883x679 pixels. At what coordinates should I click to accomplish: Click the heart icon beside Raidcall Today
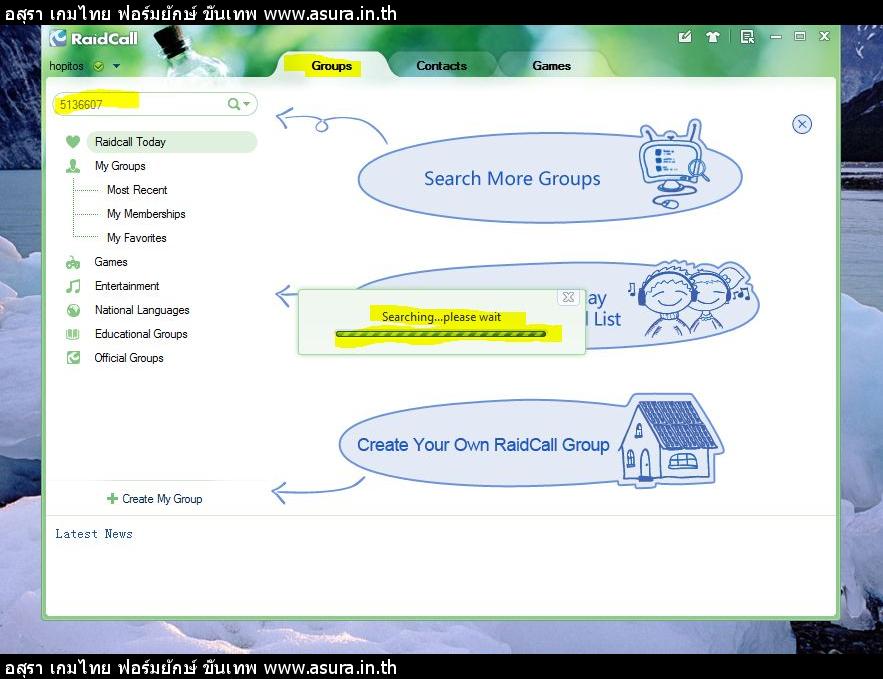coord(73,142)
